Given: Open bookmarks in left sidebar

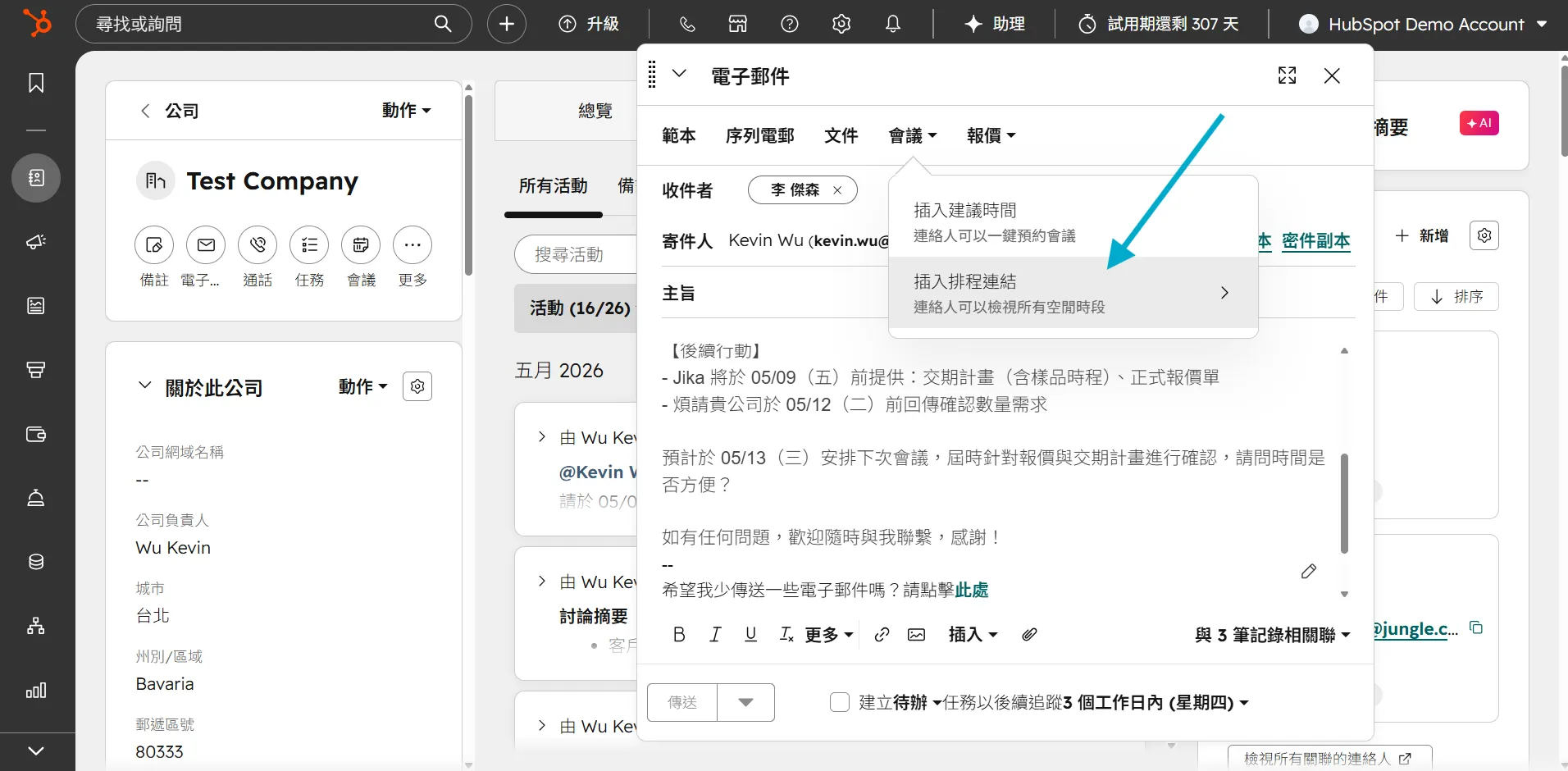Looking at the screenshot, I should 36,83.
